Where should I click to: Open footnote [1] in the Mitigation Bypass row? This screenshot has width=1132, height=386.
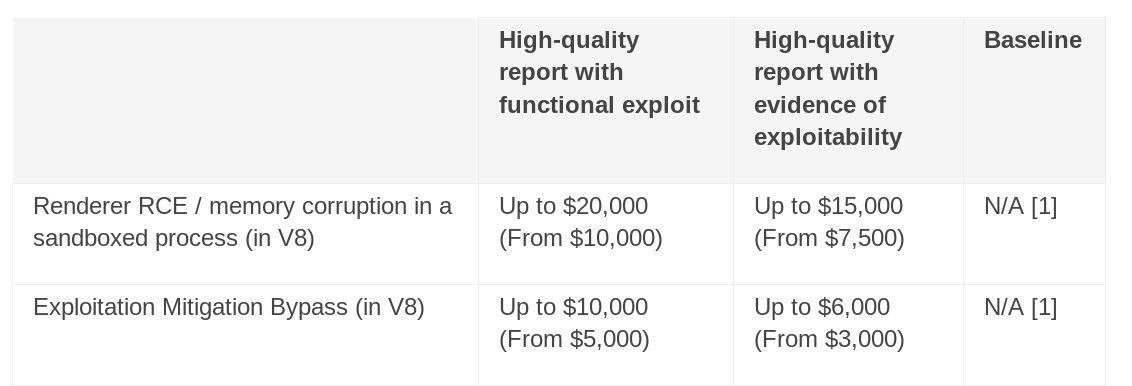click(x=1044, y=307)
